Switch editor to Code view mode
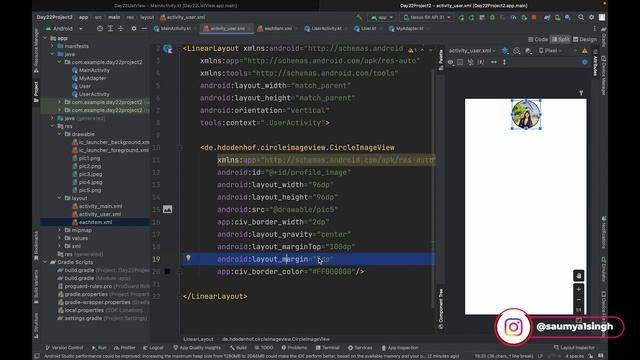Image resolution: width=640 pixels, height=360 pixels. tap(538, 40)
